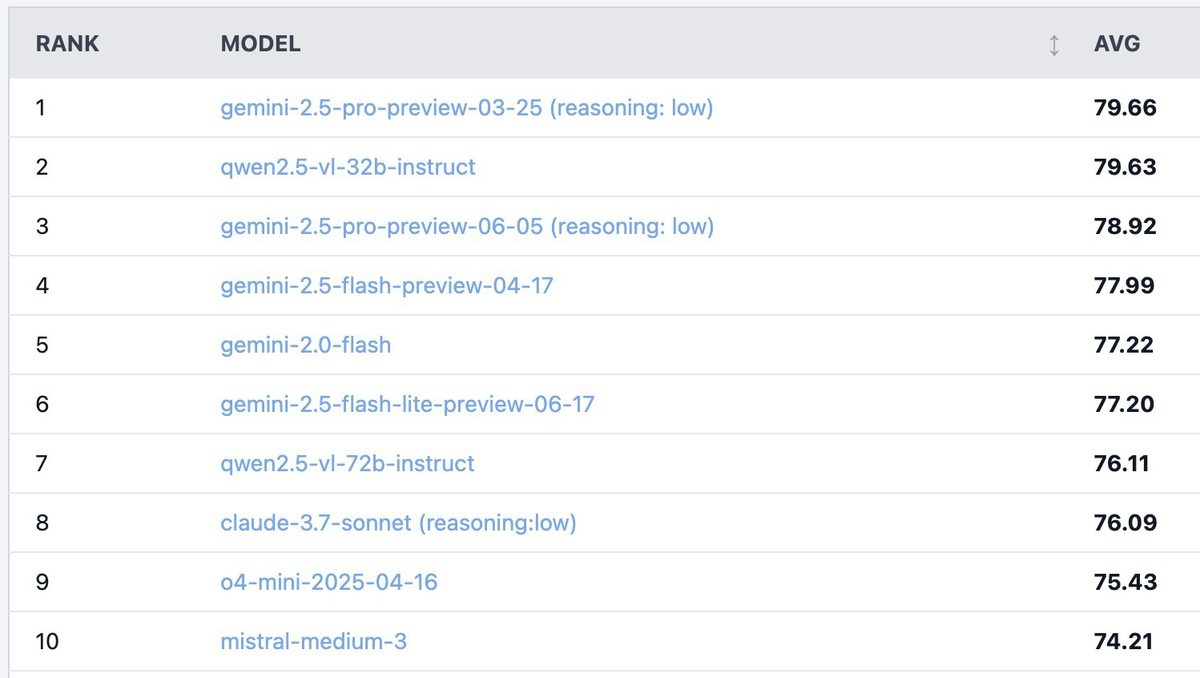Open gemini-2.5-pro-preview-06-05 model link
This screenshot has height=678, width=1200.
[x=466, y=226]
